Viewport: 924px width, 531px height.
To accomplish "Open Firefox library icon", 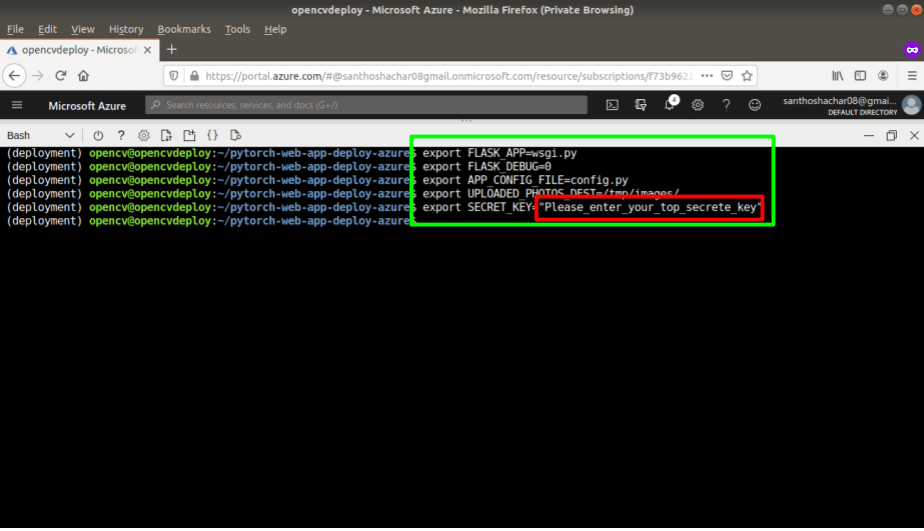I will tap(837, 75).
